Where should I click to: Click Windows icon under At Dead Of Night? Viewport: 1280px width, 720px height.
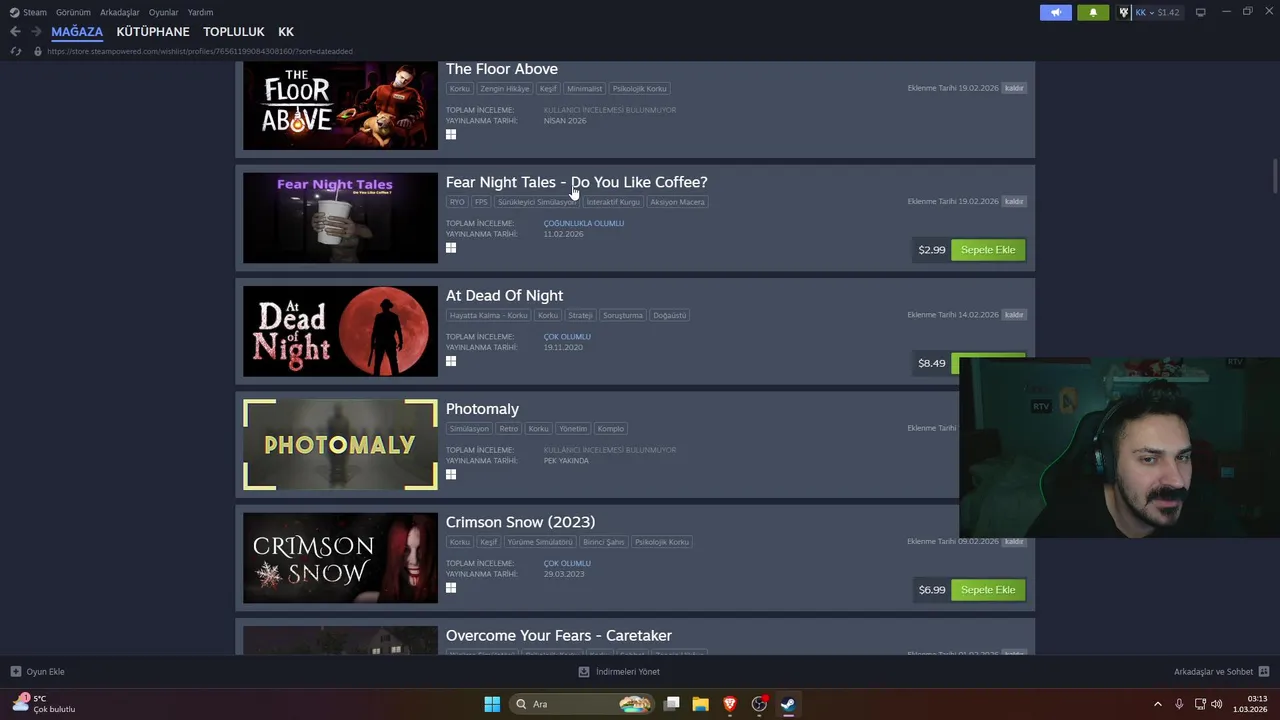[x=451, y=361]
